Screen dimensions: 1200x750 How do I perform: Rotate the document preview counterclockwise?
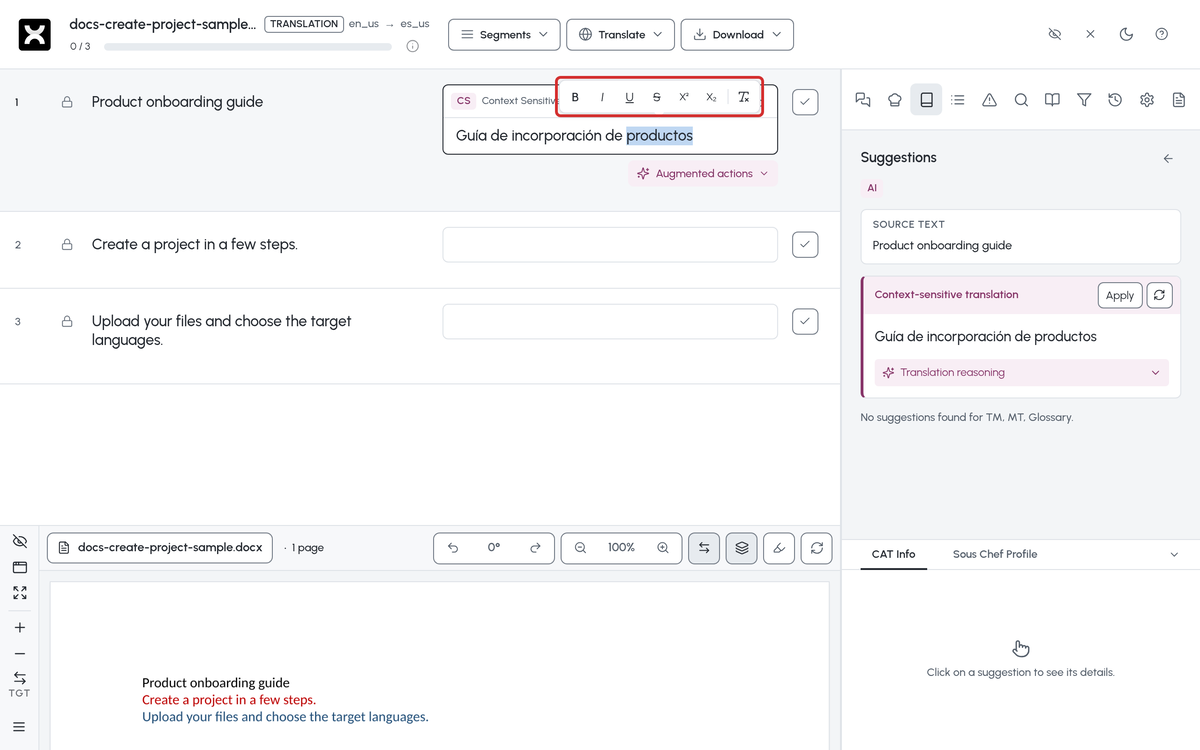click(x=453, y=548)
